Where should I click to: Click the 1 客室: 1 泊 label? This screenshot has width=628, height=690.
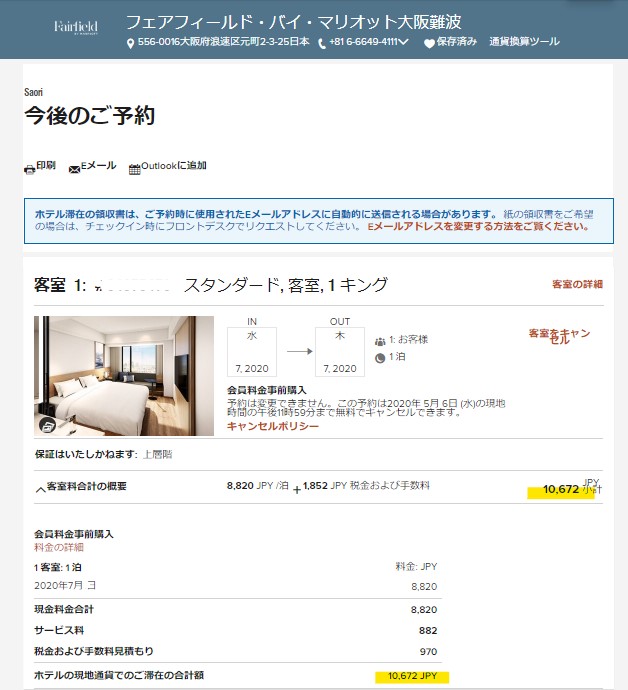click(x=58, y=567)
